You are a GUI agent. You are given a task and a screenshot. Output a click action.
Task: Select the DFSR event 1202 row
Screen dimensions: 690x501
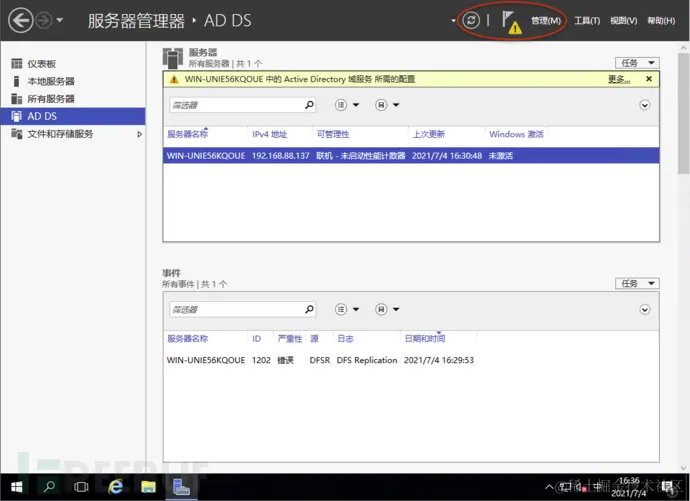pos(411,360)
